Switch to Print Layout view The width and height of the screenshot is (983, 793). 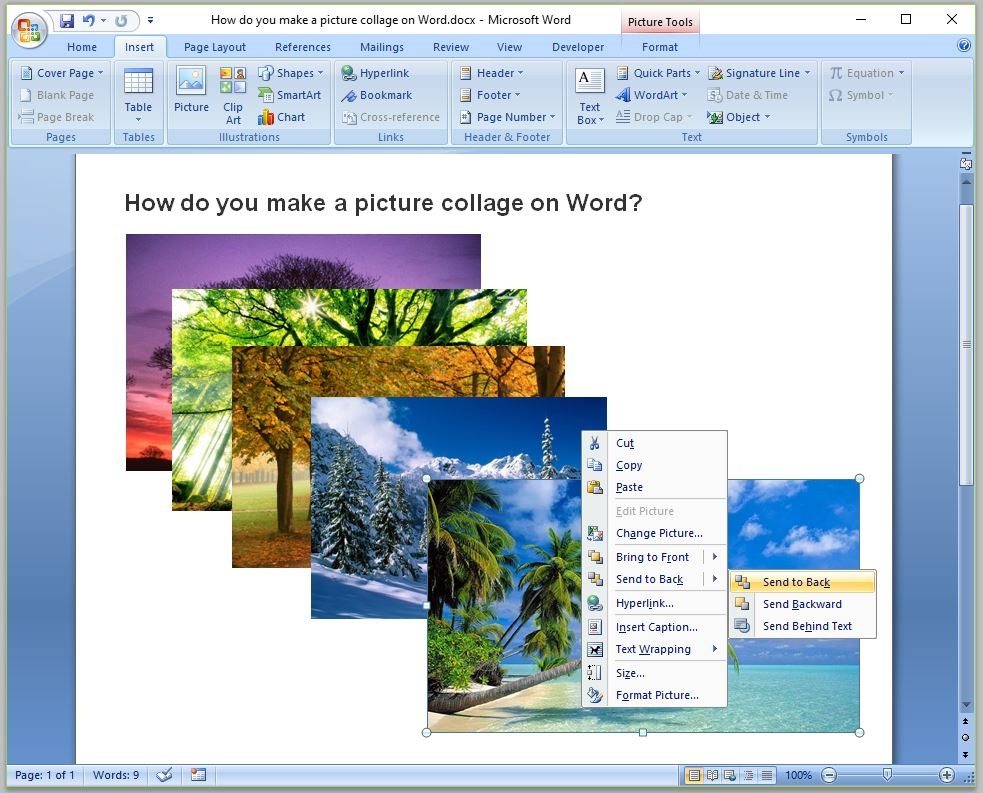pyautogui.click(x=693, y=775)
